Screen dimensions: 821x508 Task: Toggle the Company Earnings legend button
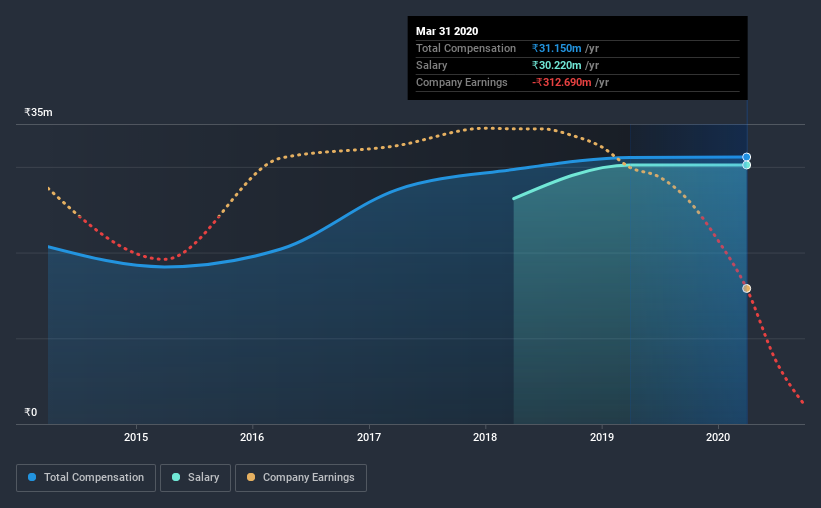[301, 478]
